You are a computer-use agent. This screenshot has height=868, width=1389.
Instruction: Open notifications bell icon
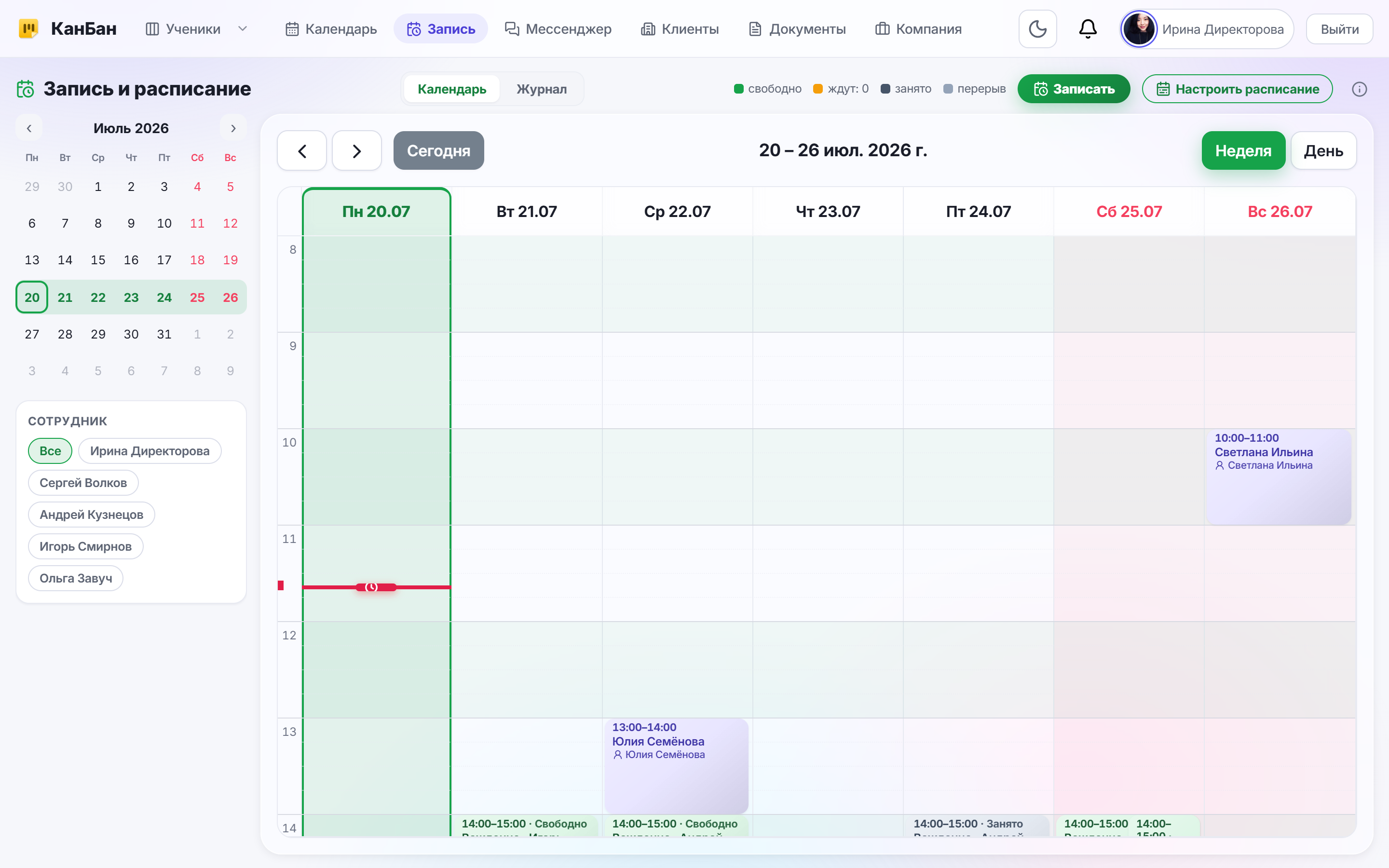point(1088,29)
